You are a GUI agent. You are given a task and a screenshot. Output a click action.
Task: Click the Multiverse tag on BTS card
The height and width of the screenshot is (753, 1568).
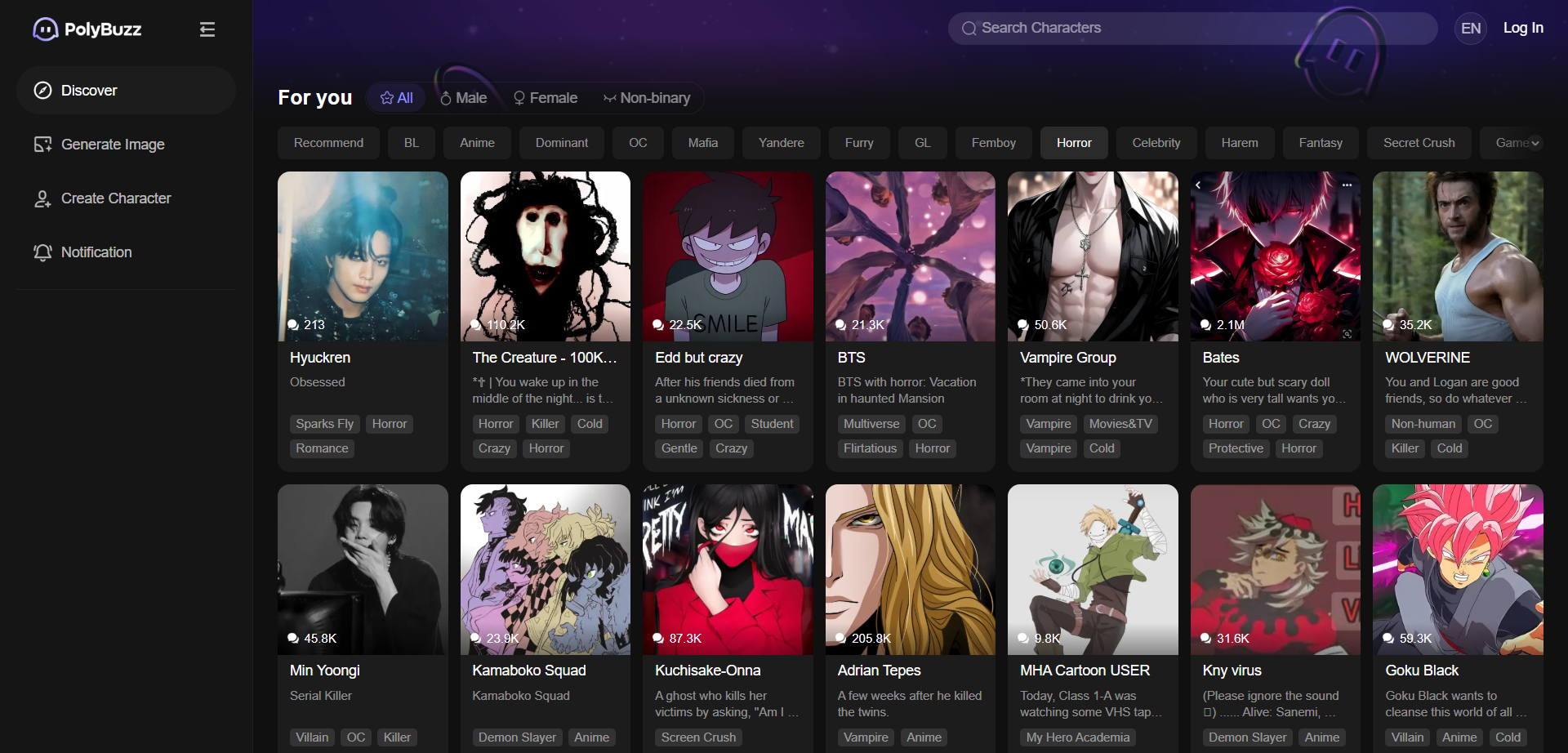tap(871, 424)
